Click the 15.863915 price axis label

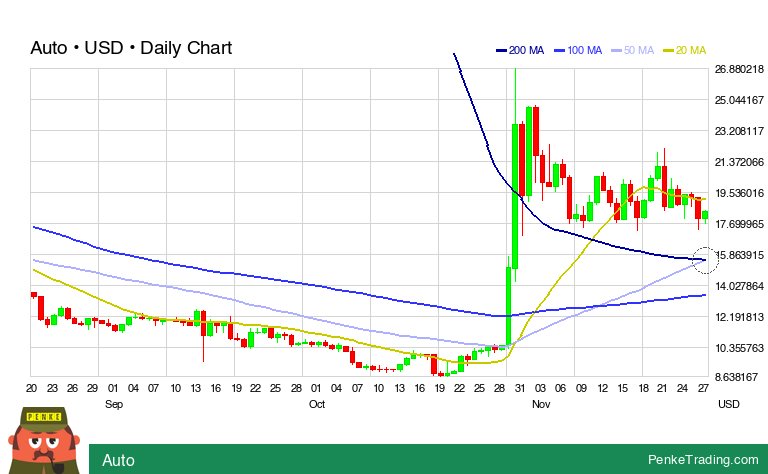740,255
